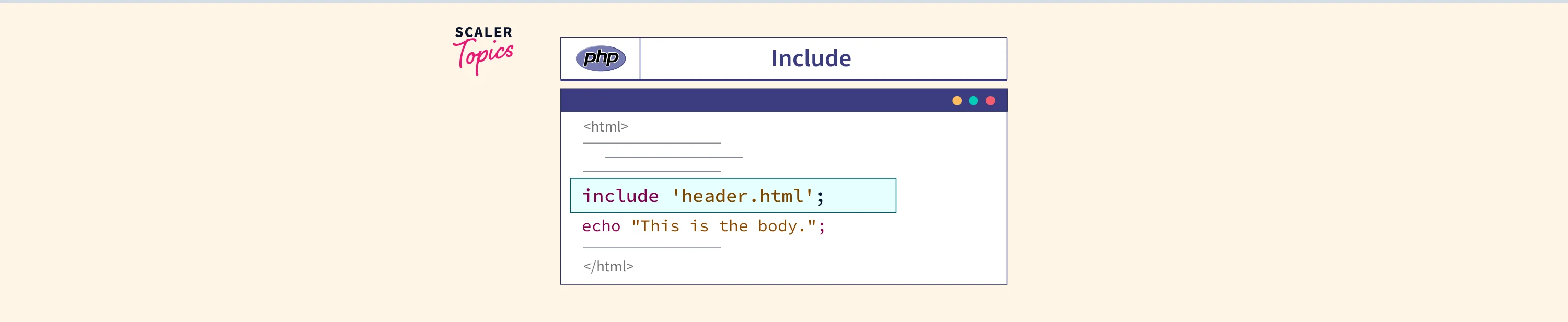
Task: Click the SCALER wordmark text
Action: [483, 32]
